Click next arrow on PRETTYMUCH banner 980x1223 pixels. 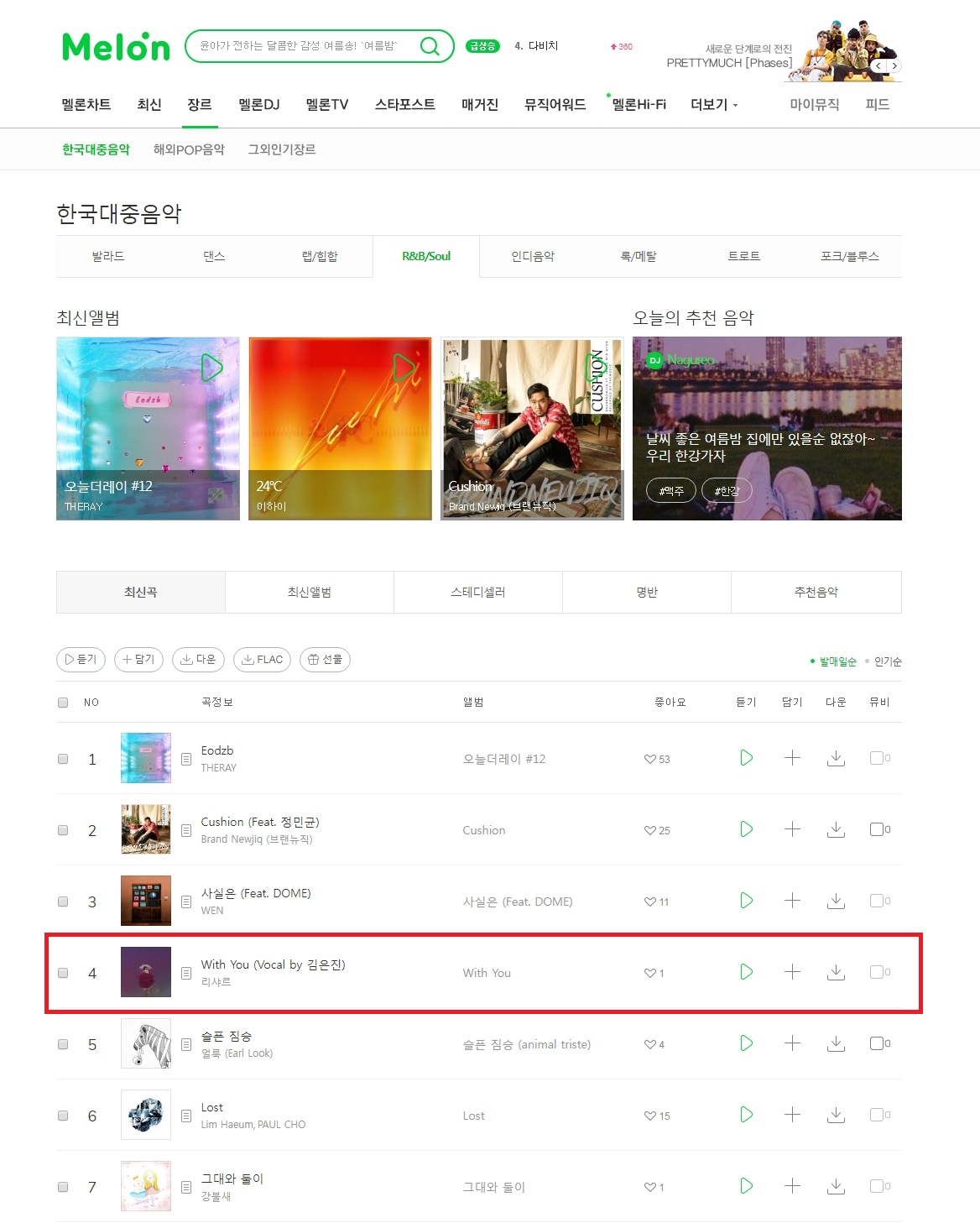point(894,65)
